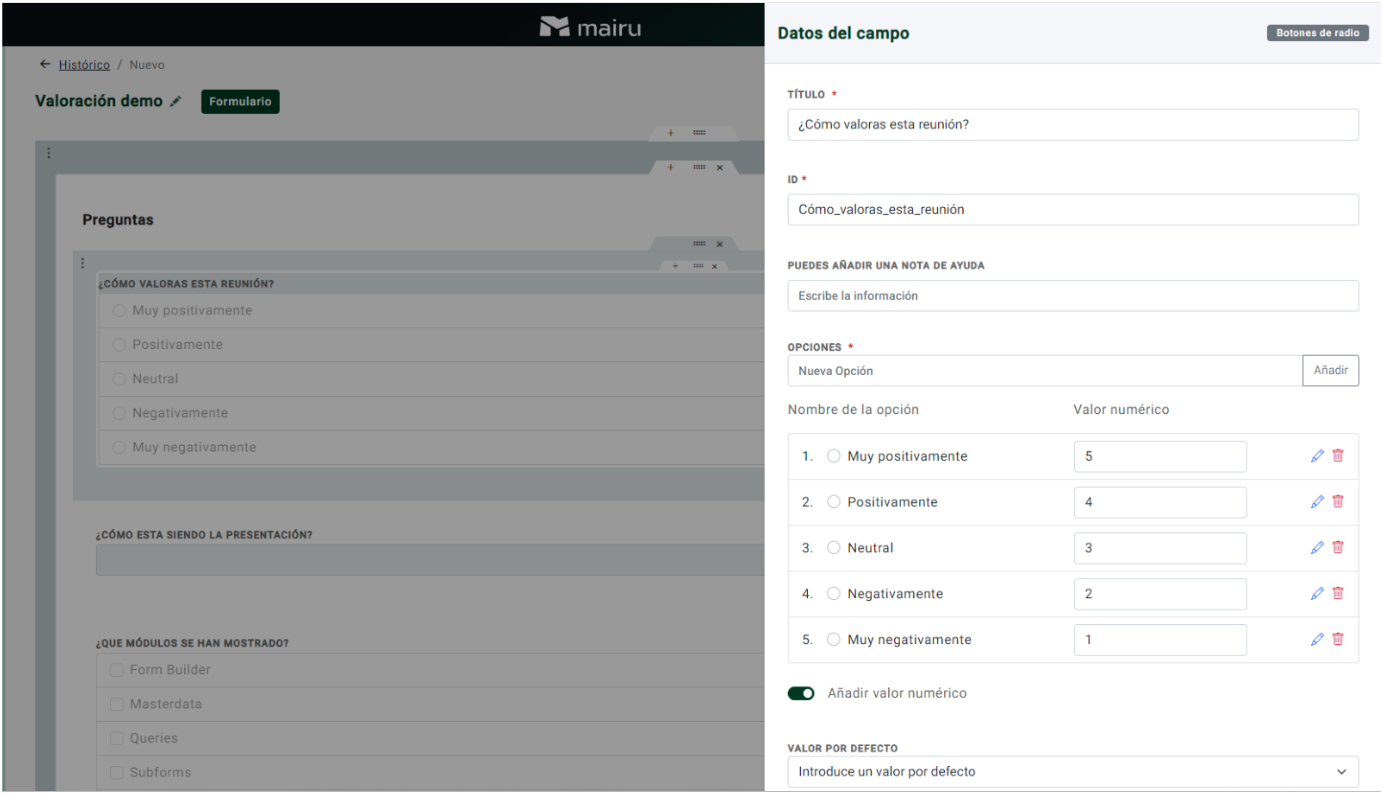The image size is (1383, 796).
Task: Disable the 'Añadir valor numérico' switch
Action: click(x=801, y=693)
